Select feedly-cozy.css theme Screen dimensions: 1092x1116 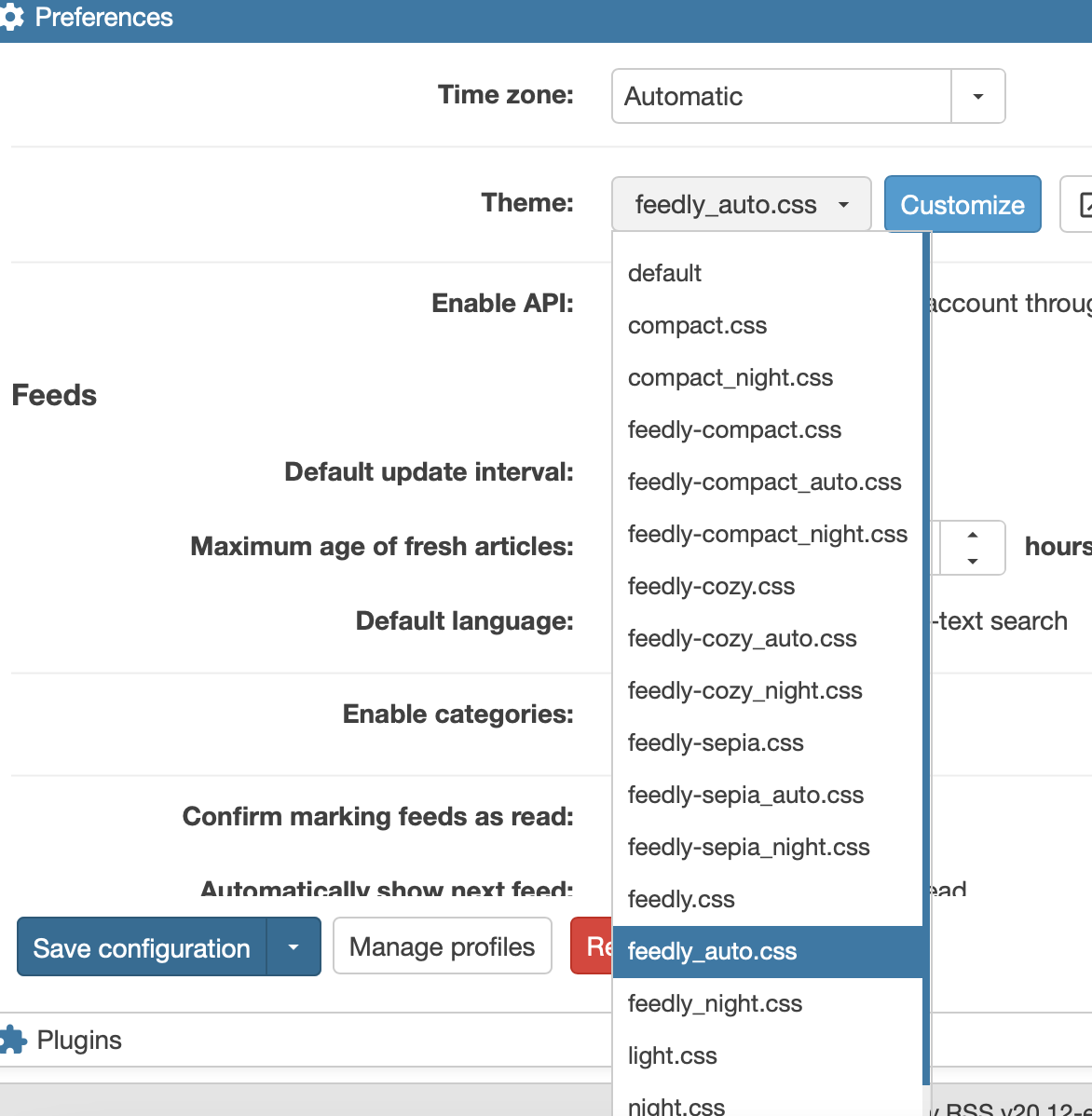click(768, 587)
